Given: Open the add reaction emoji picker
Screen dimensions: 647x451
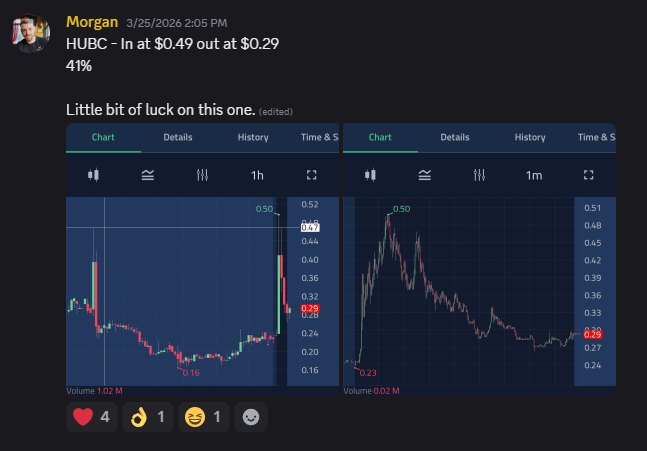Looking at the screenshot, I should click(251, 417).
